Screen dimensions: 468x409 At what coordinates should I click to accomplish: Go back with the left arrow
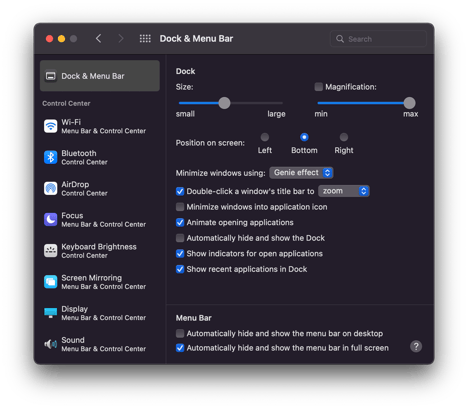tap(98, 39)
